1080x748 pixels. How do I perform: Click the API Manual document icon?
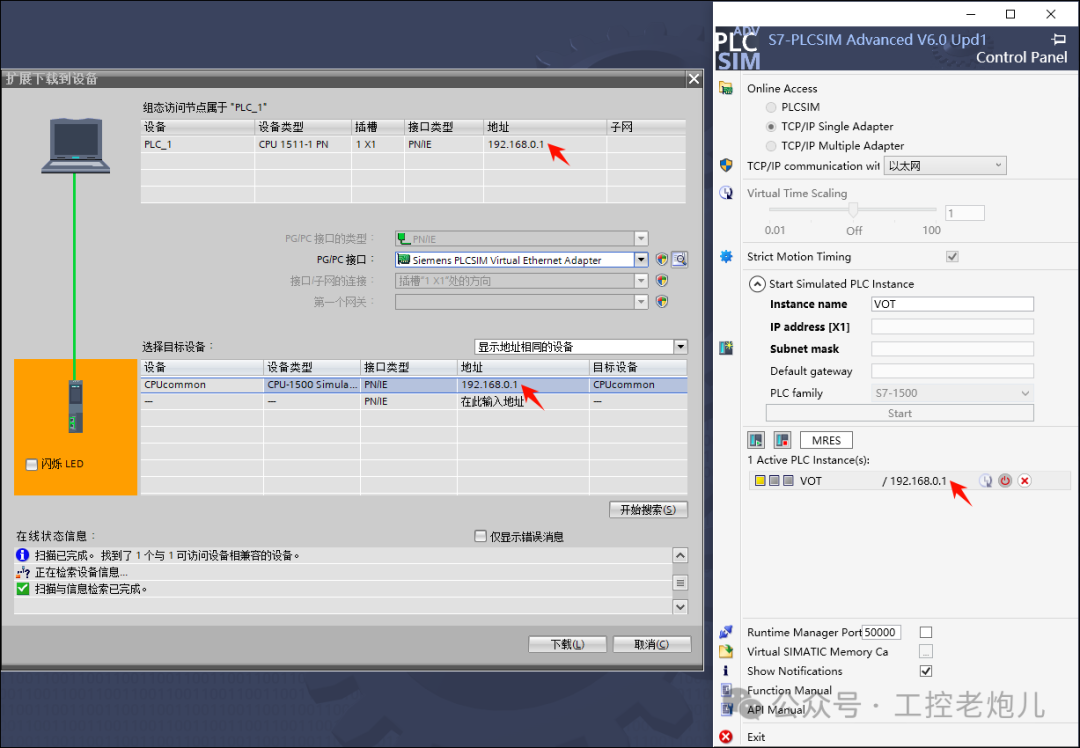[726, 709]
